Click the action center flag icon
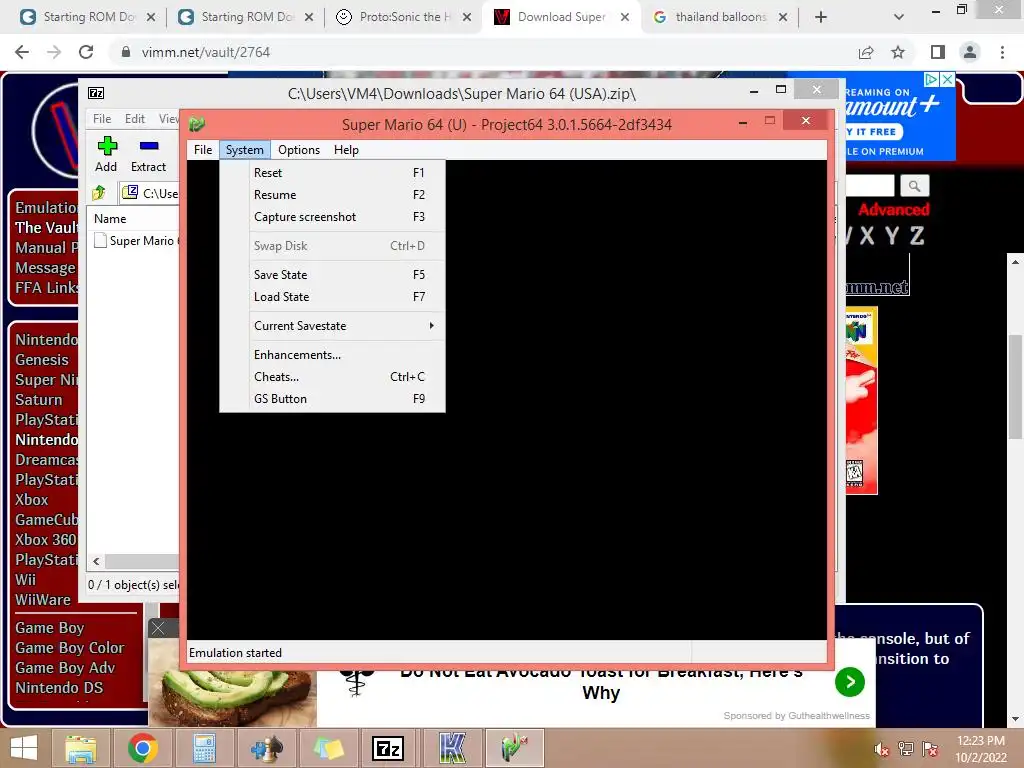 coord(930,749)
